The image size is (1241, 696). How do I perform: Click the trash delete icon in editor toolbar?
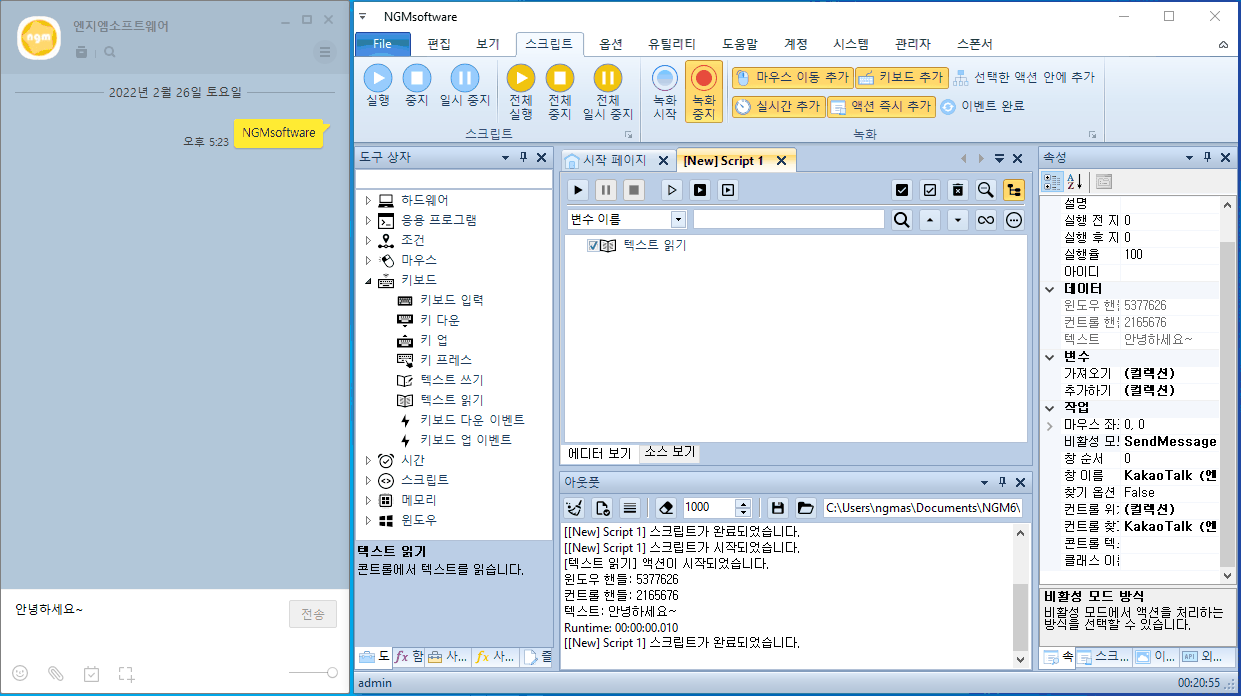[958, 190]
